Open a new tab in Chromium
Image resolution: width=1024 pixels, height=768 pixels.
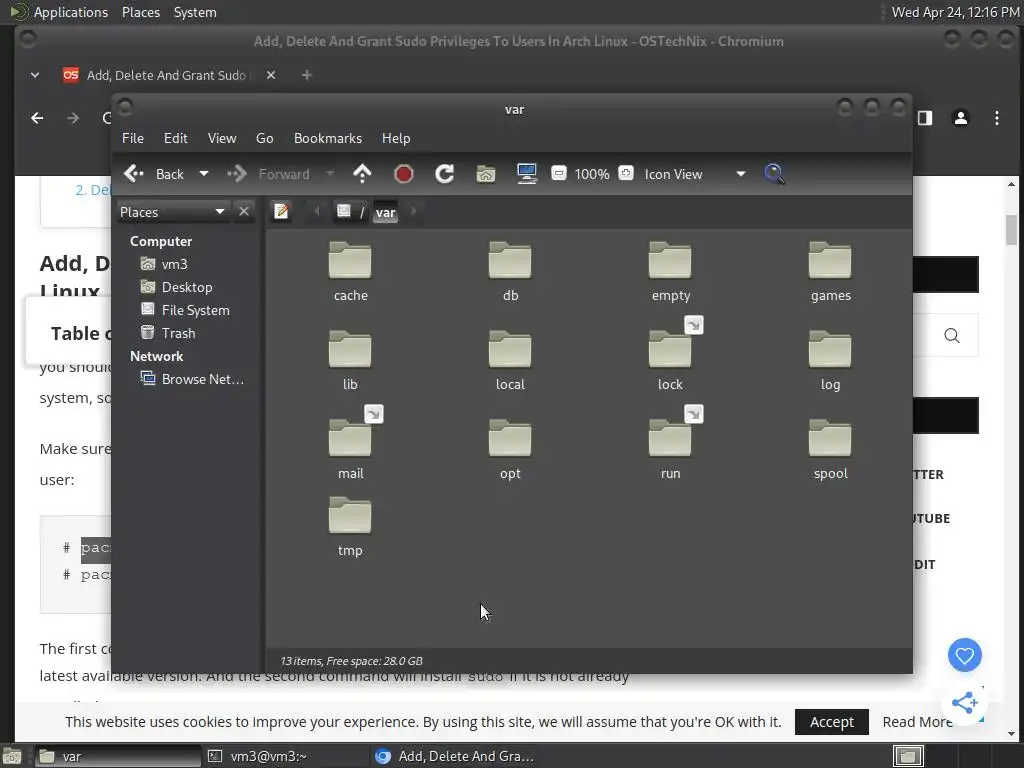[x=306, y=75]
